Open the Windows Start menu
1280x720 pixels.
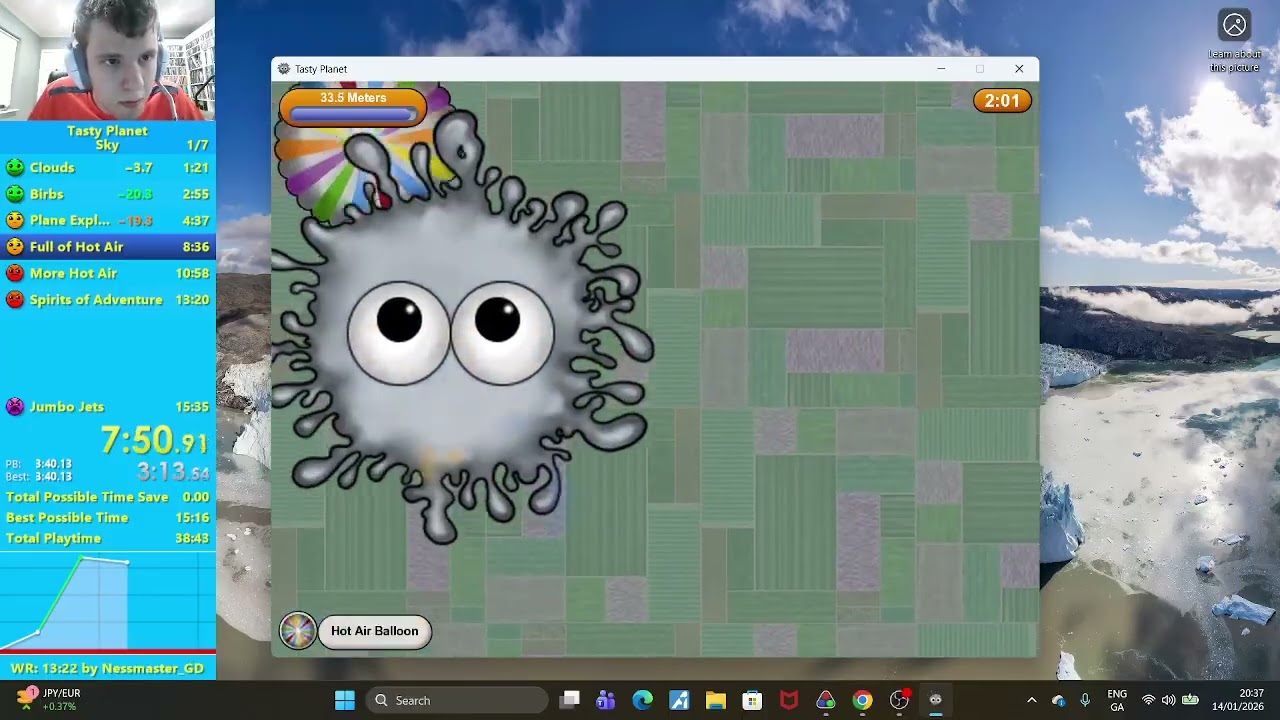[345, 700]
